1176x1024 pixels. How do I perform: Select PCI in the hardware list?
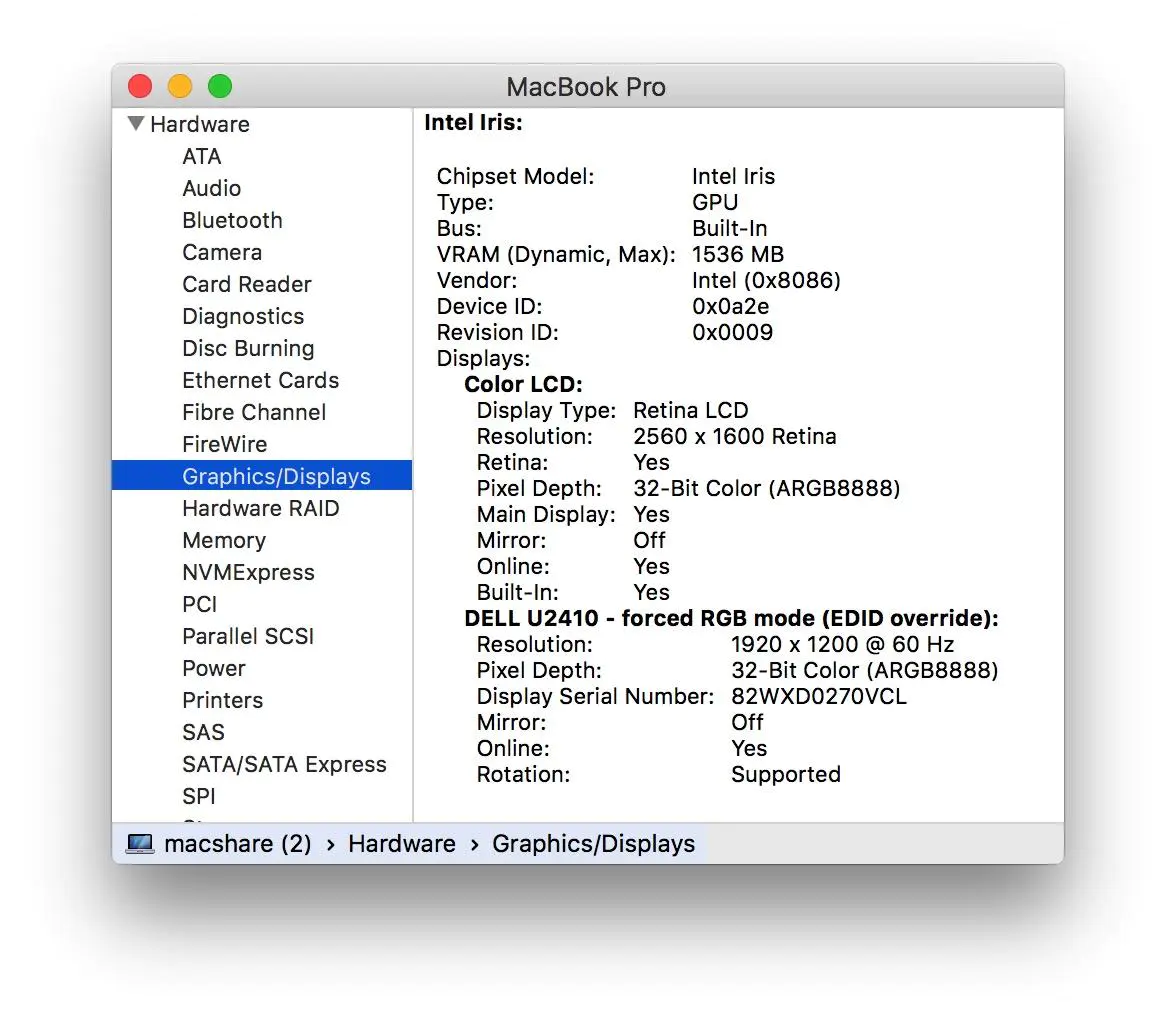pyautogui.click(x=200, y=605)
